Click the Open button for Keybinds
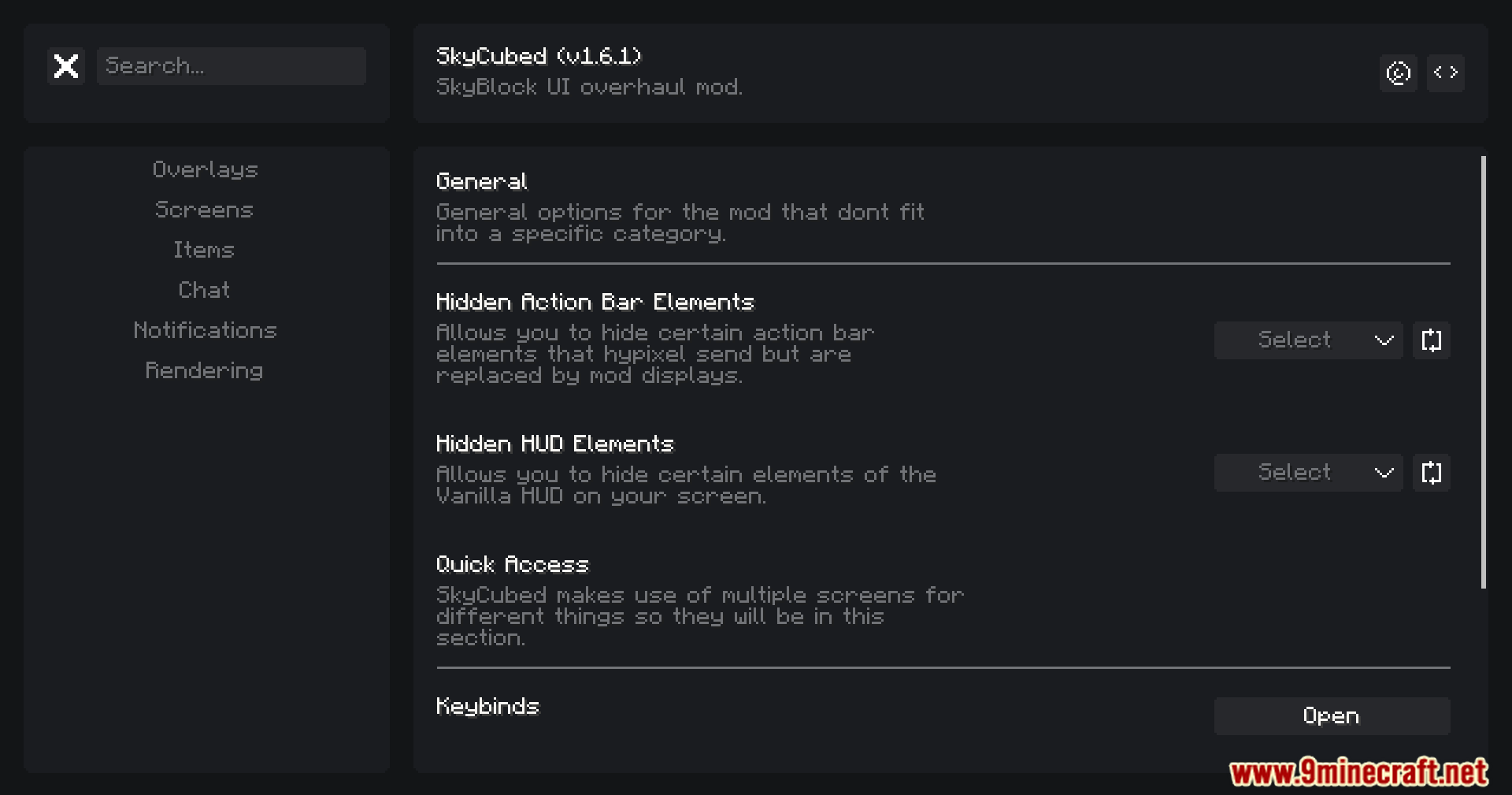Viewport: 1512px width, 795px height. [x=1332, y=716]
